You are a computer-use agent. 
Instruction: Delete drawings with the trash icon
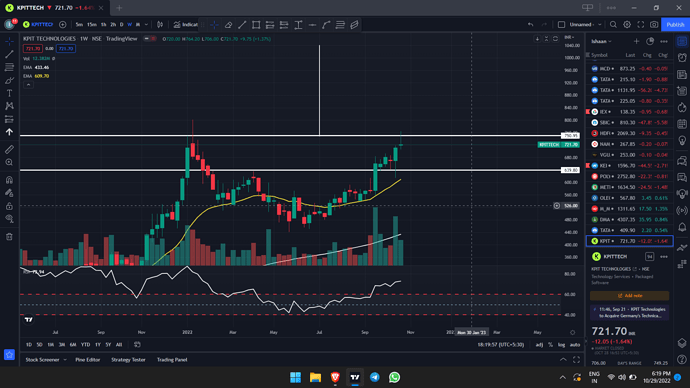[9, 237]
